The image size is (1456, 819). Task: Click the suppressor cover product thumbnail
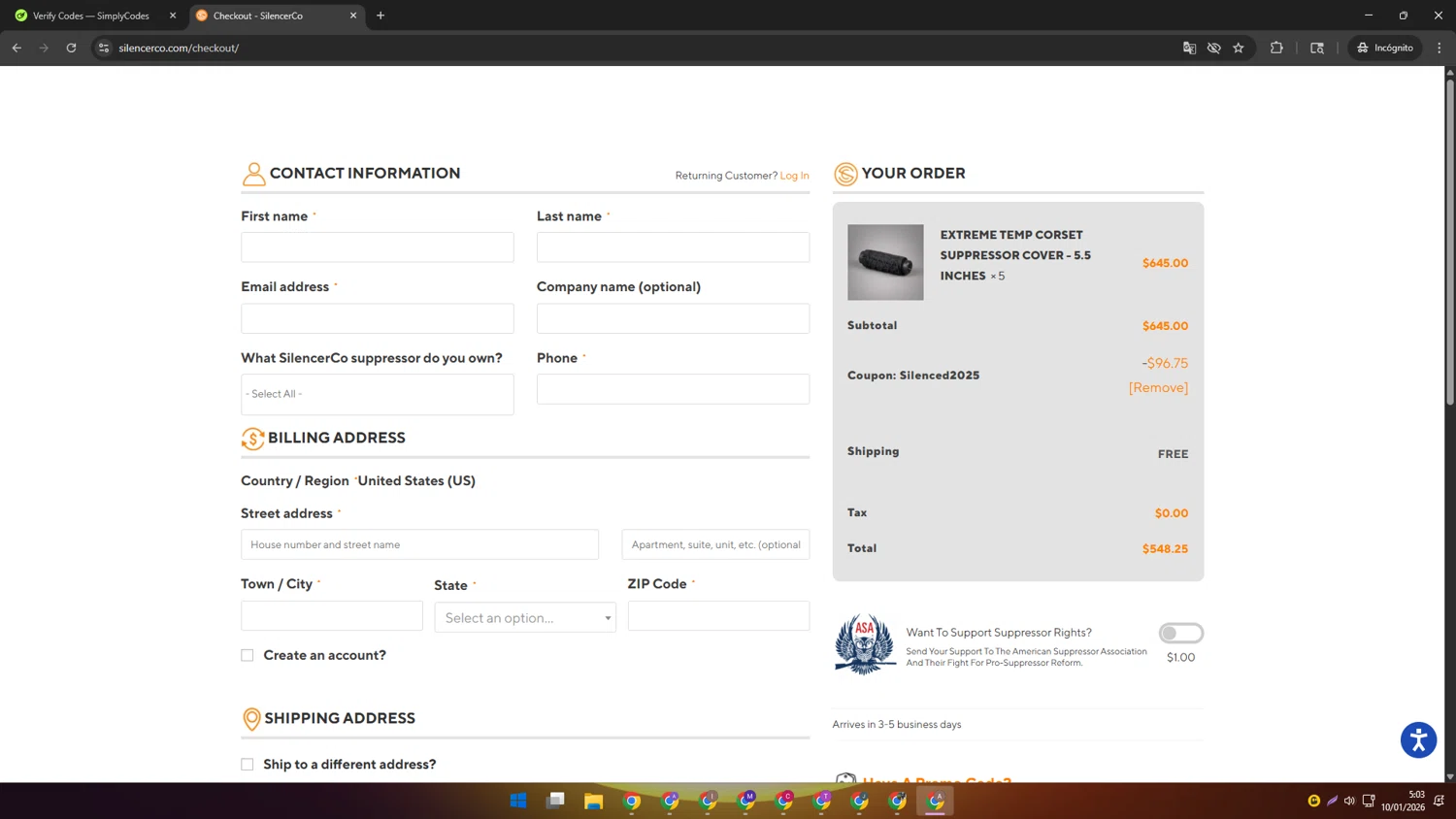(885, 262)
